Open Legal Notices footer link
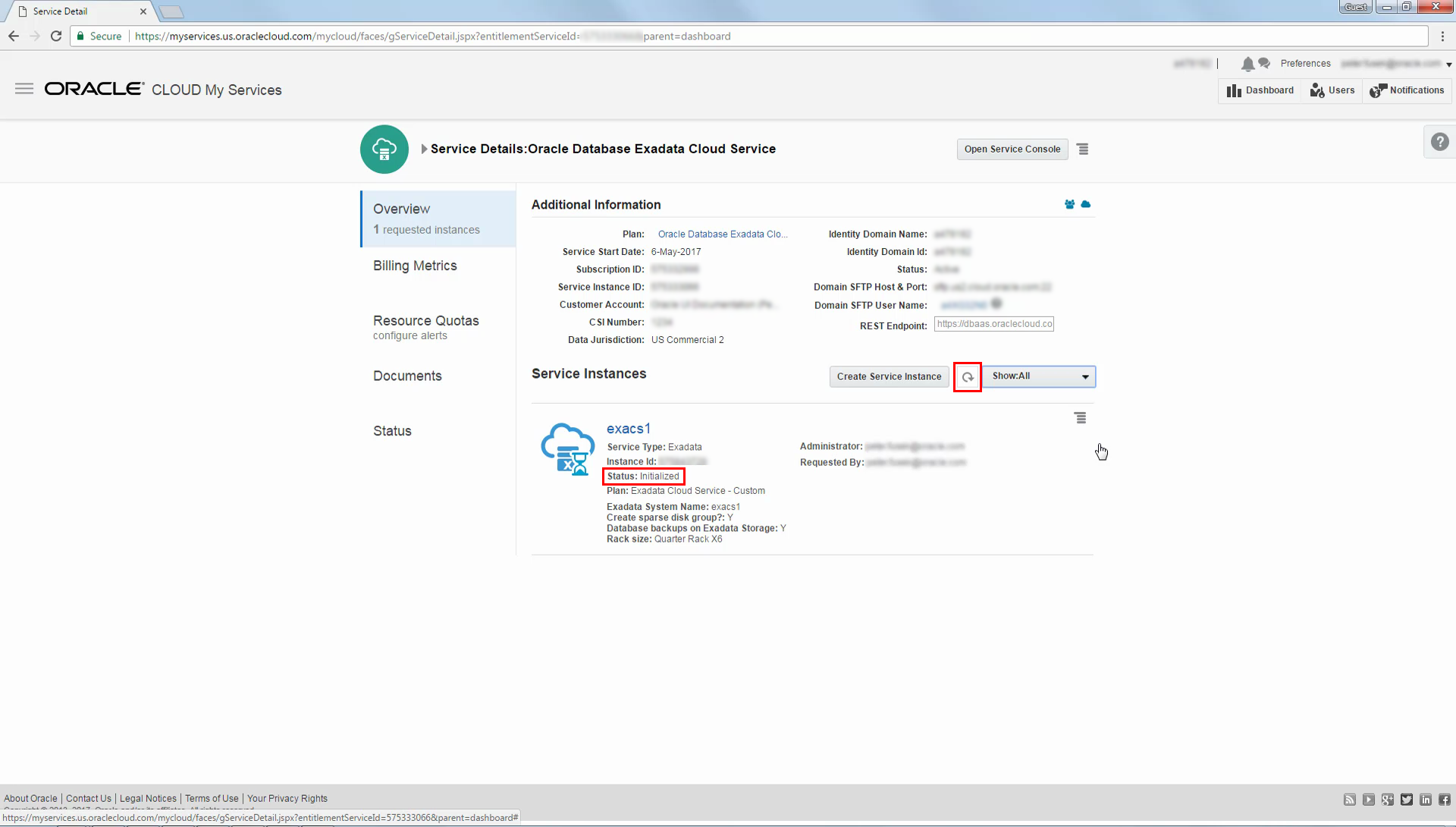This screenshot has width=1456, height=827. pyautogui.click(x=148, y=799)
